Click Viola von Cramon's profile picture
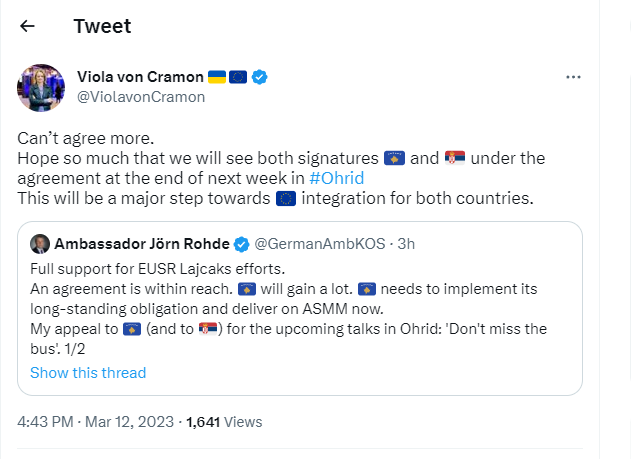 pyautogui.click(x=41, y=88)
